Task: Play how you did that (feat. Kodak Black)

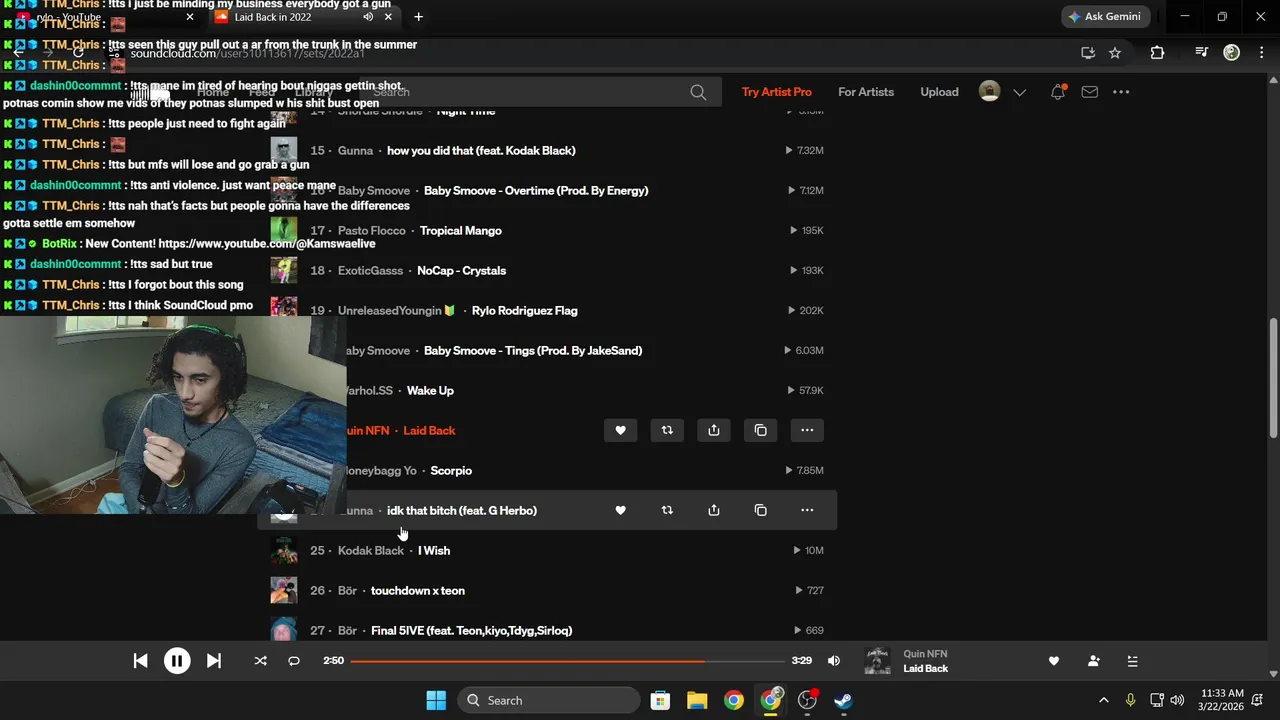Action: tap(481, 150)
